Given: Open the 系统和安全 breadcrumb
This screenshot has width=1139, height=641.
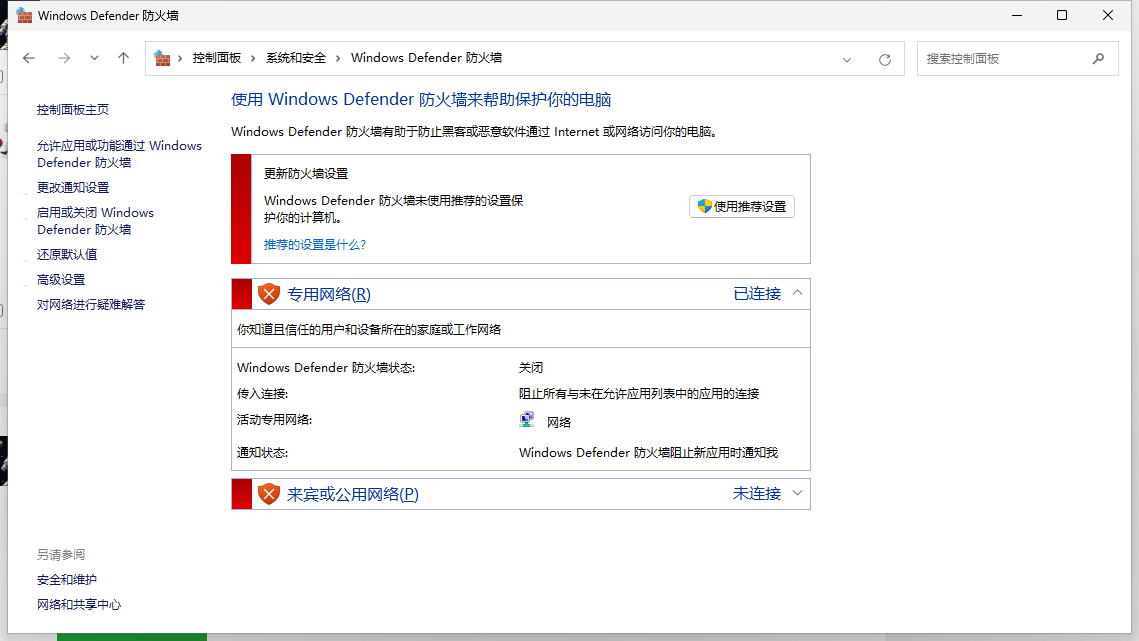Looking at the screenshot, I should pyautogui.click(x=296, y=58).
